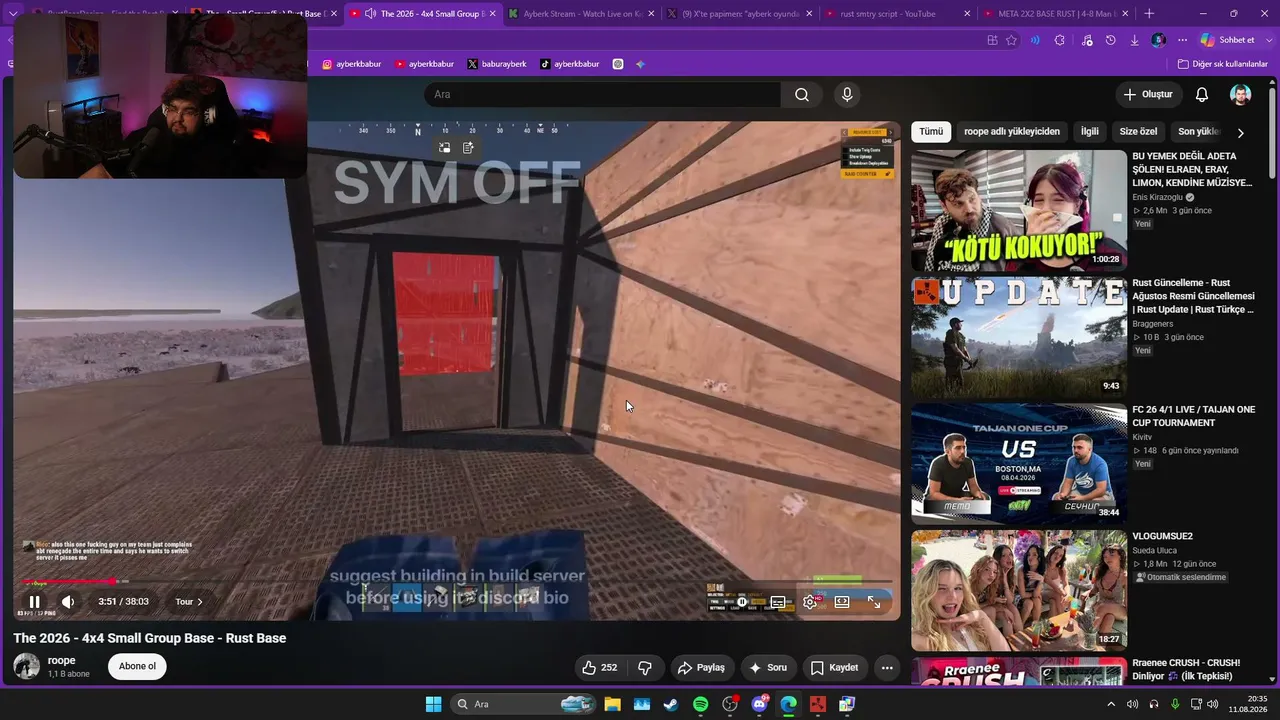Open the KÖTÜ KOKUYOR video thumbnail

[1019, 211]
